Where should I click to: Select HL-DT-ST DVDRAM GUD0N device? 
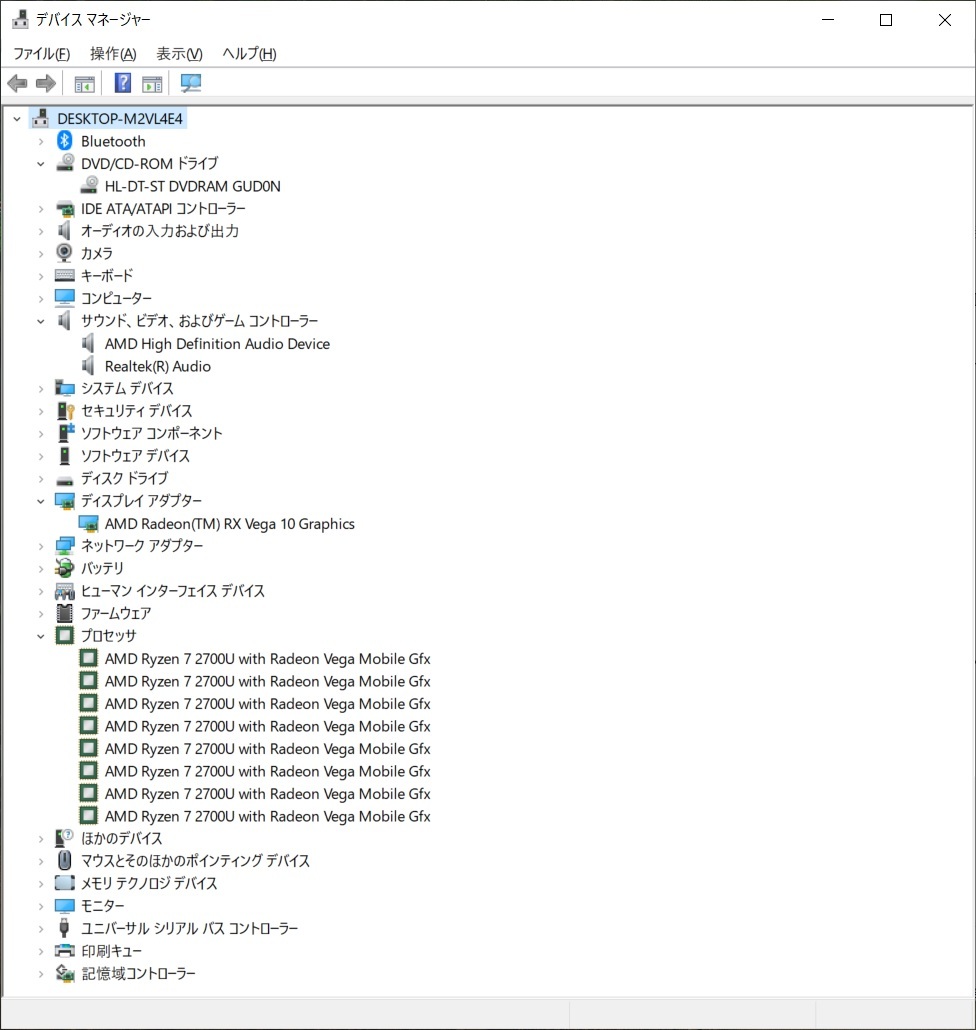click(192, 186)
